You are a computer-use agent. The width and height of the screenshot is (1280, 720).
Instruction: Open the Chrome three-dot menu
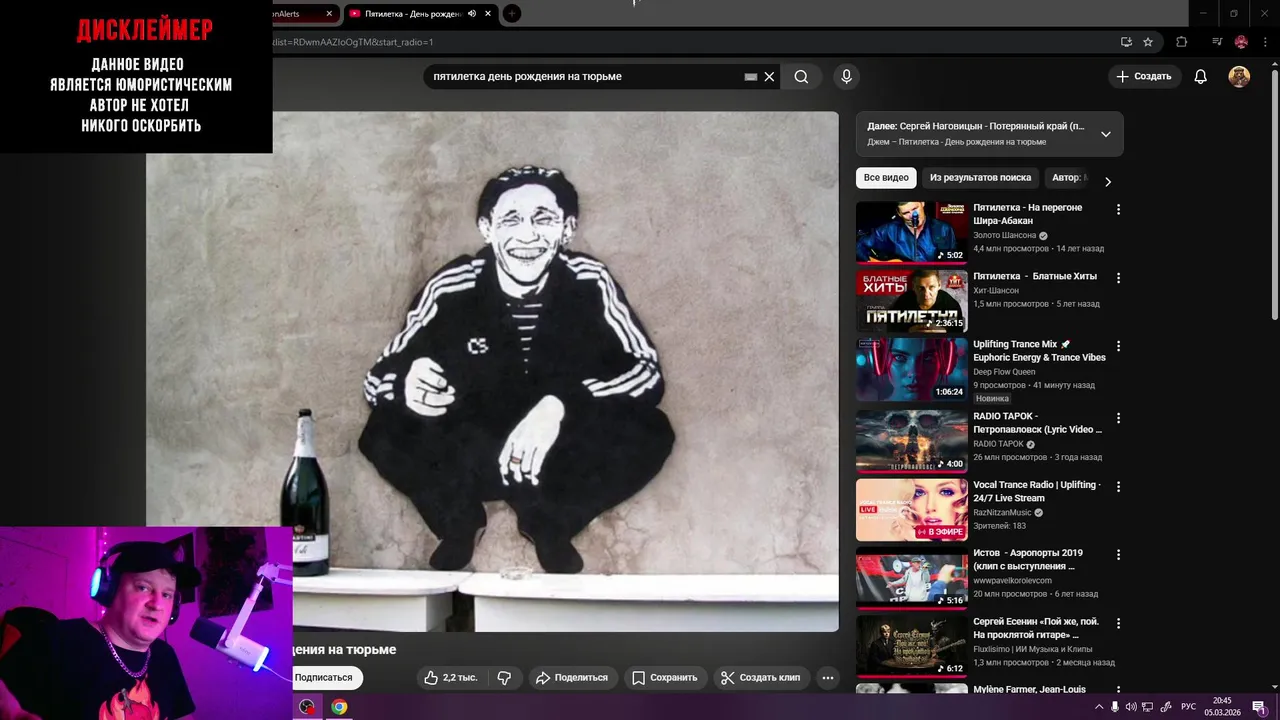pos(1264,42)
